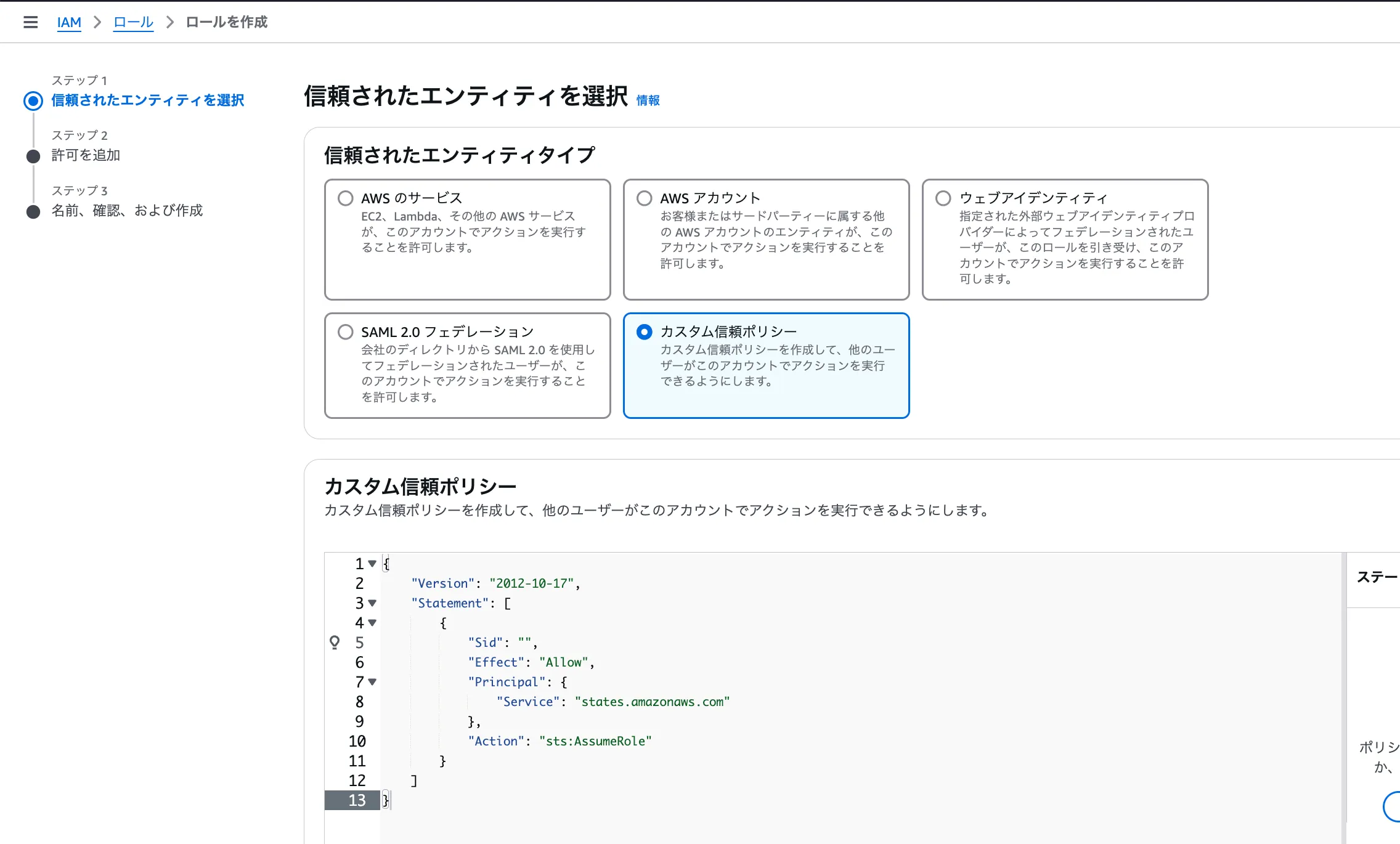Viewport: 1400px width, 844px height.
Task: Click the Step 2 circle indicator
Action: click(33, 156)
